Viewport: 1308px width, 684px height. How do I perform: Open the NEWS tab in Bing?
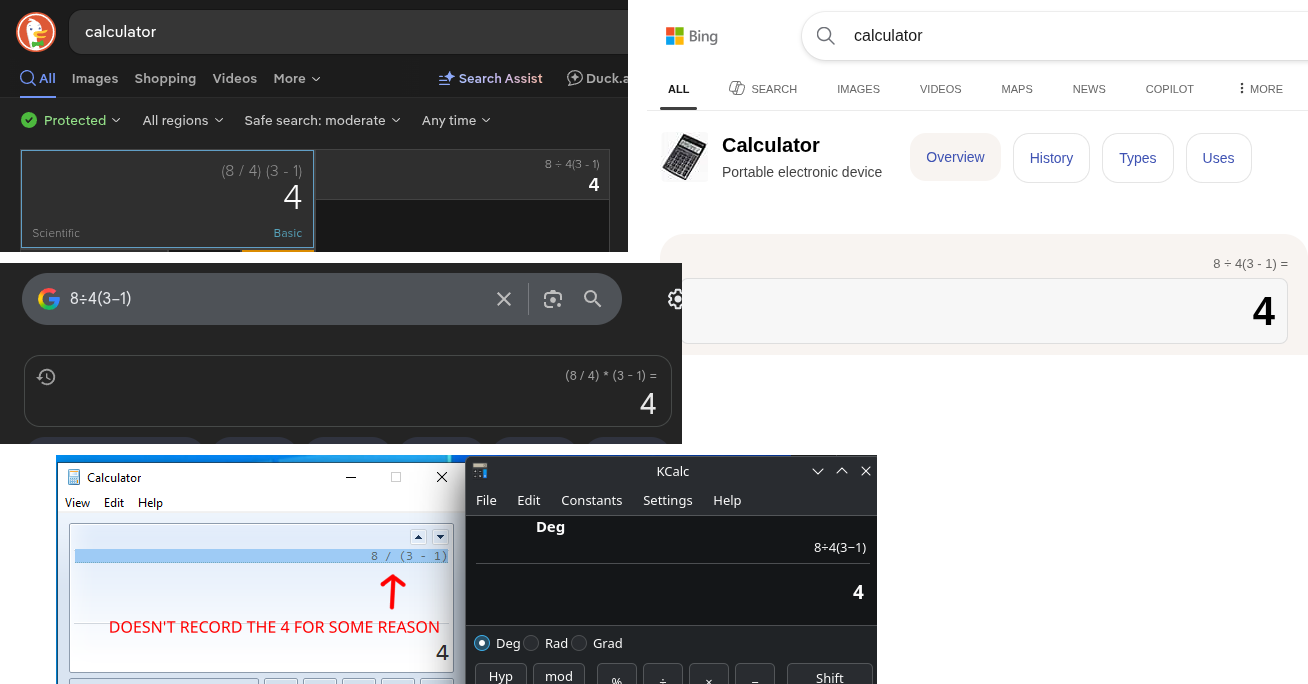1089,89
